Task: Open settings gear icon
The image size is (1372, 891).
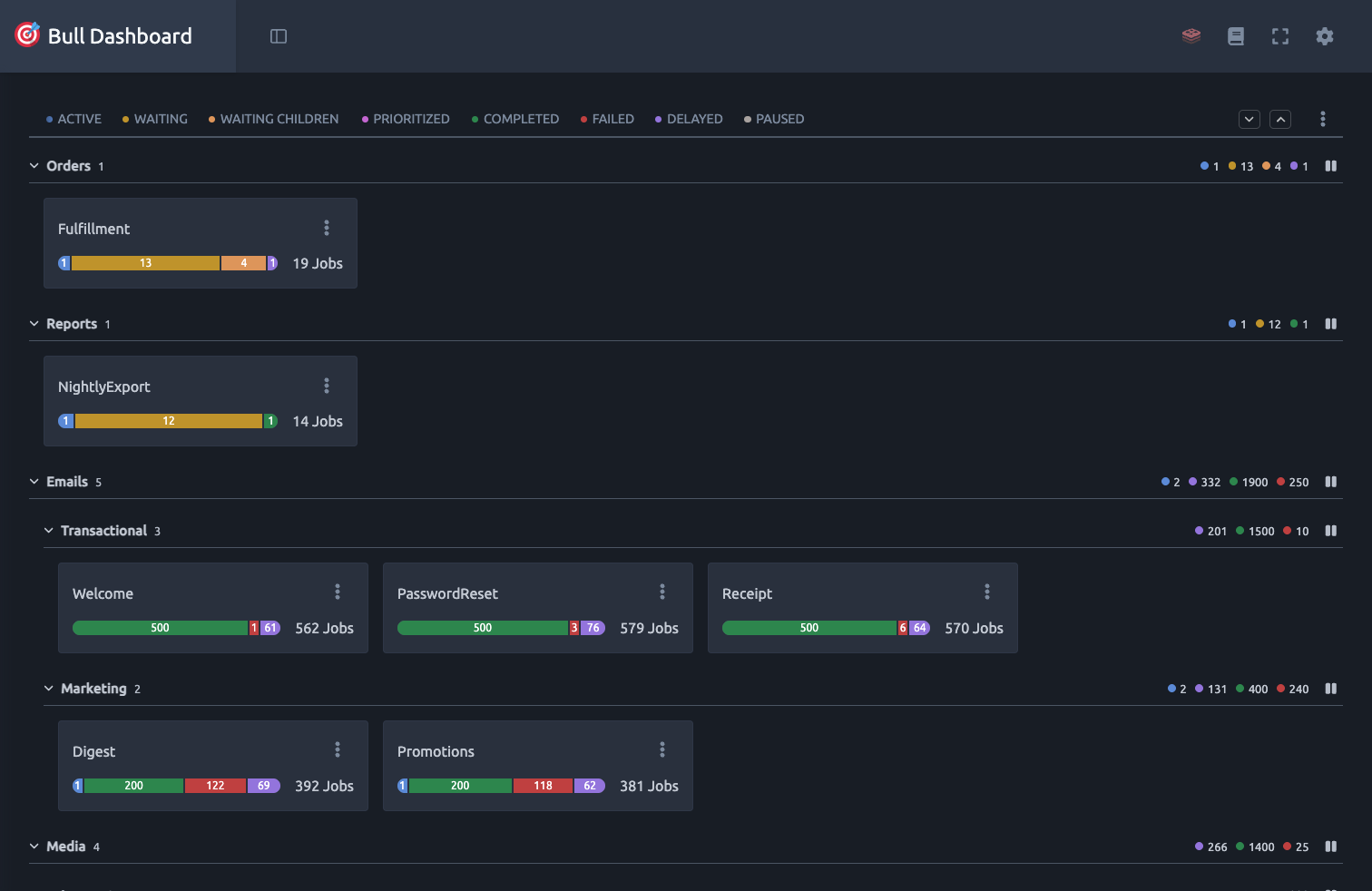Action: click(x=1325, y=36)
